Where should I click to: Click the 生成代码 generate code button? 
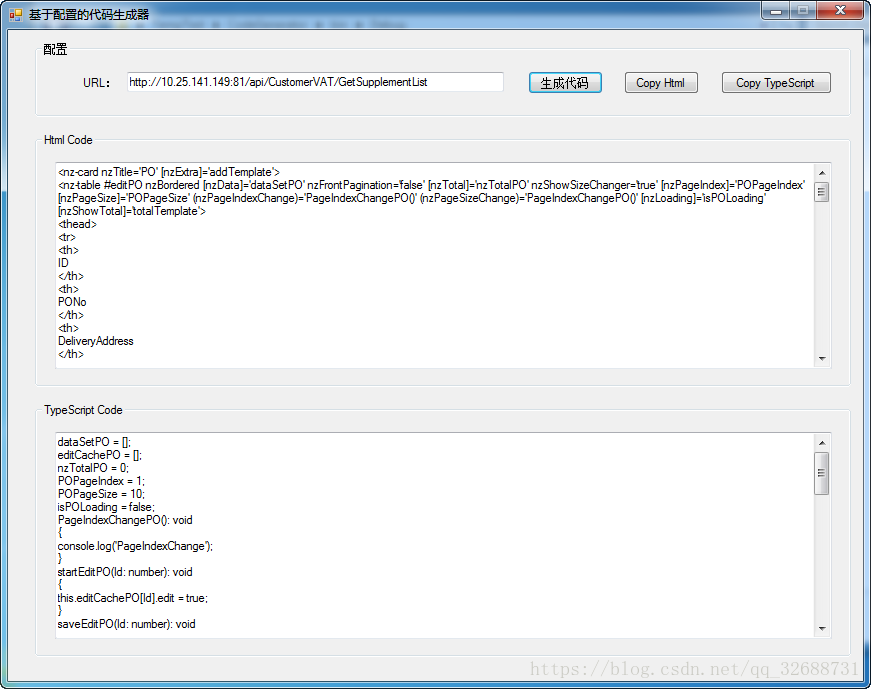point(565,83)
